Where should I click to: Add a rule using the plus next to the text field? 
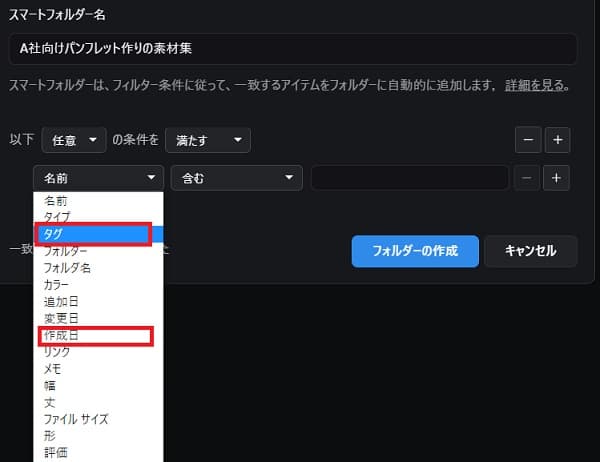coord(557,178)
